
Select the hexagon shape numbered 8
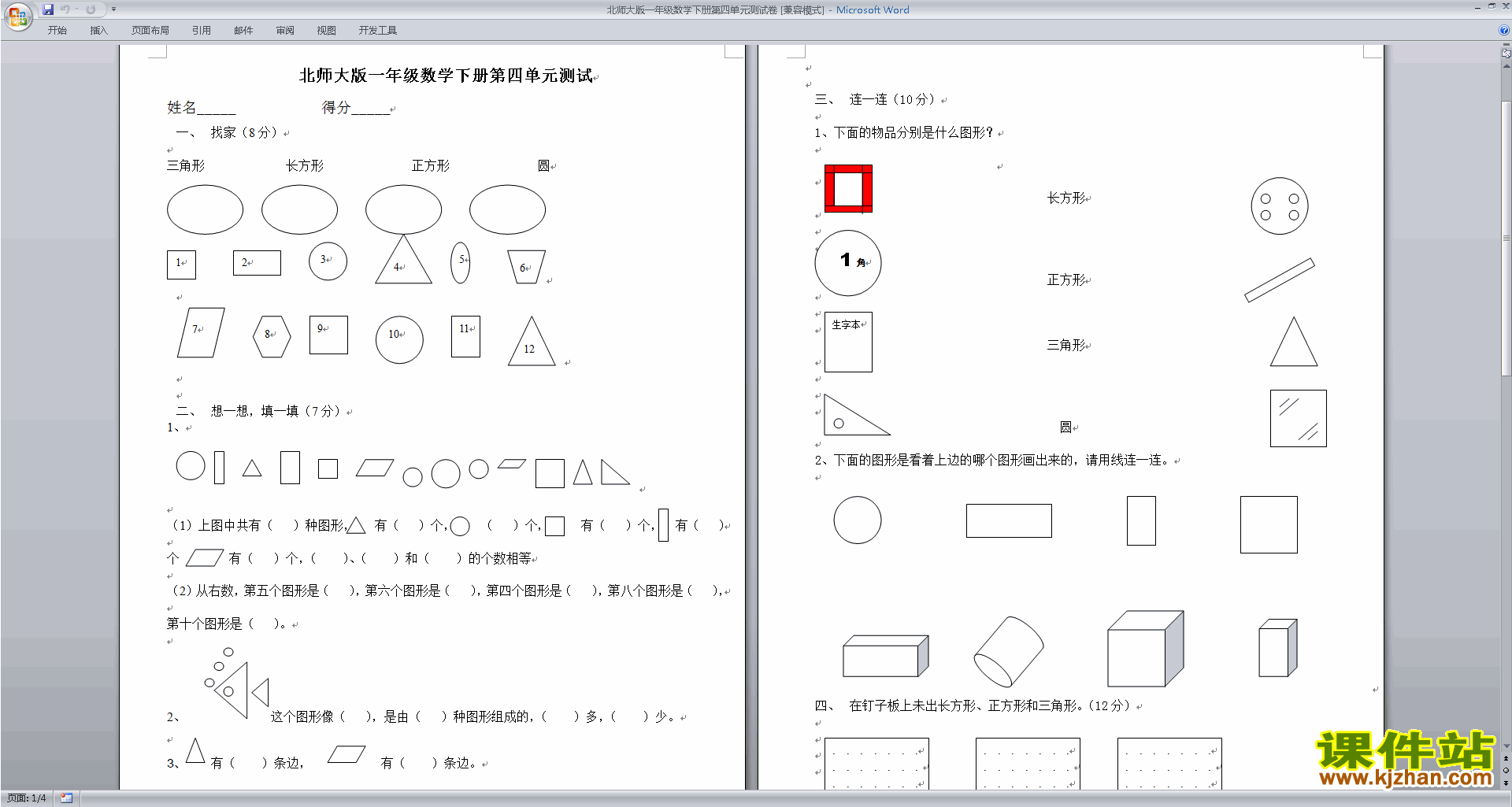[x=272, y=337]
